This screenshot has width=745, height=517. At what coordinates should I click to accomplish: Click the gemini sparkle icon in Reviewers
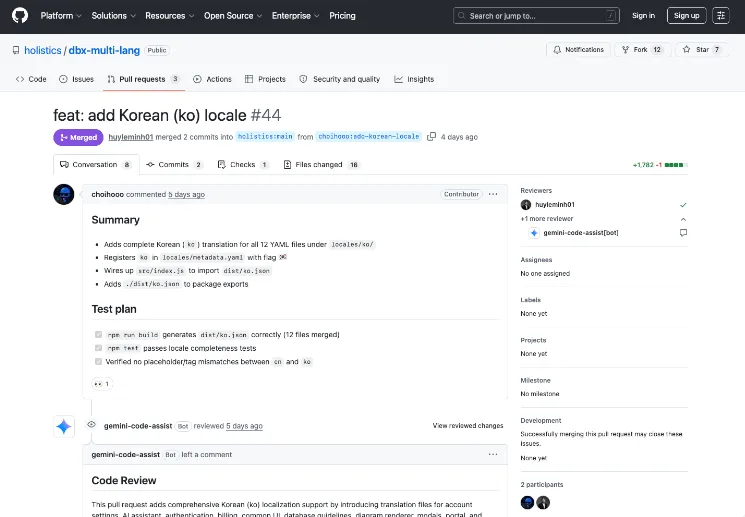pyautogui.click(x=534, y=233)
